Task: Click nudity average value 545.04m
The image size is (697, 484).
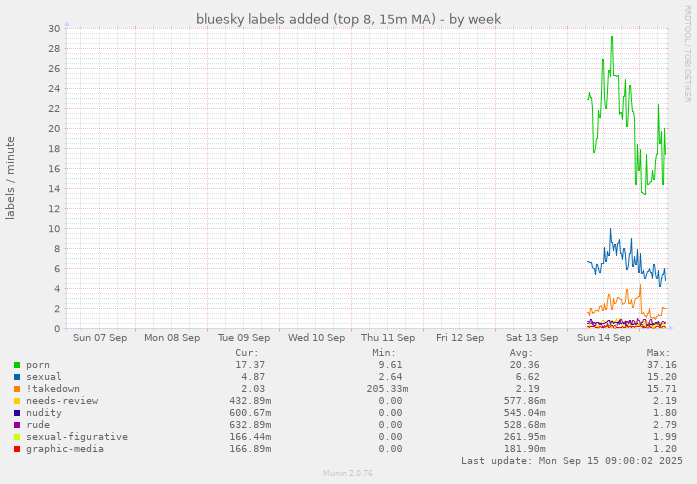Action: click(x=525, y=413)
